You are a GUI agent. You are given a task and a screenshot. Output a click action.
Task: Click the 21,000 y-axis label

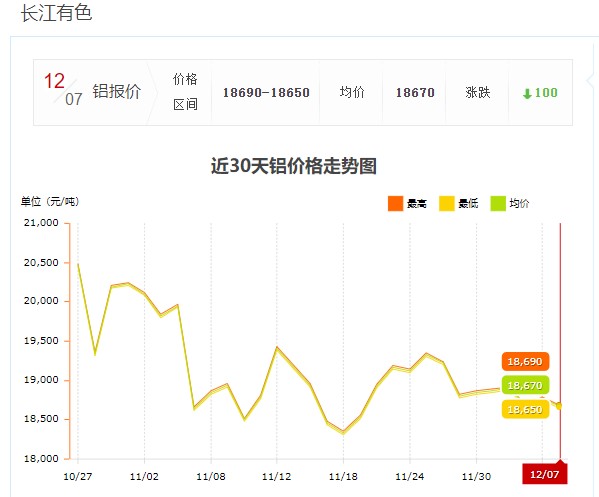(41, 223)
